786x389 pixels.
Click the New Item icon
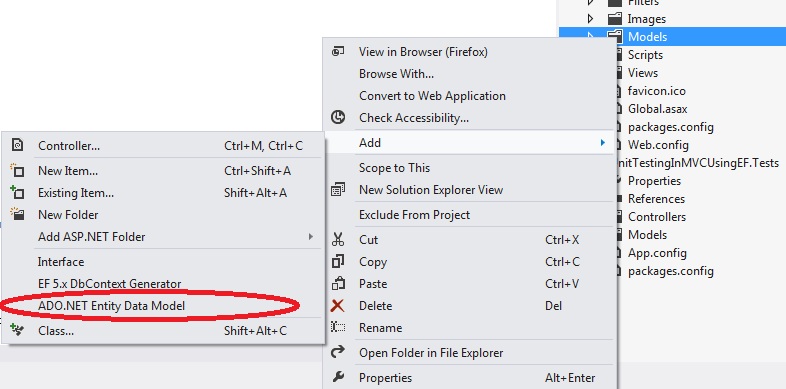17,170
